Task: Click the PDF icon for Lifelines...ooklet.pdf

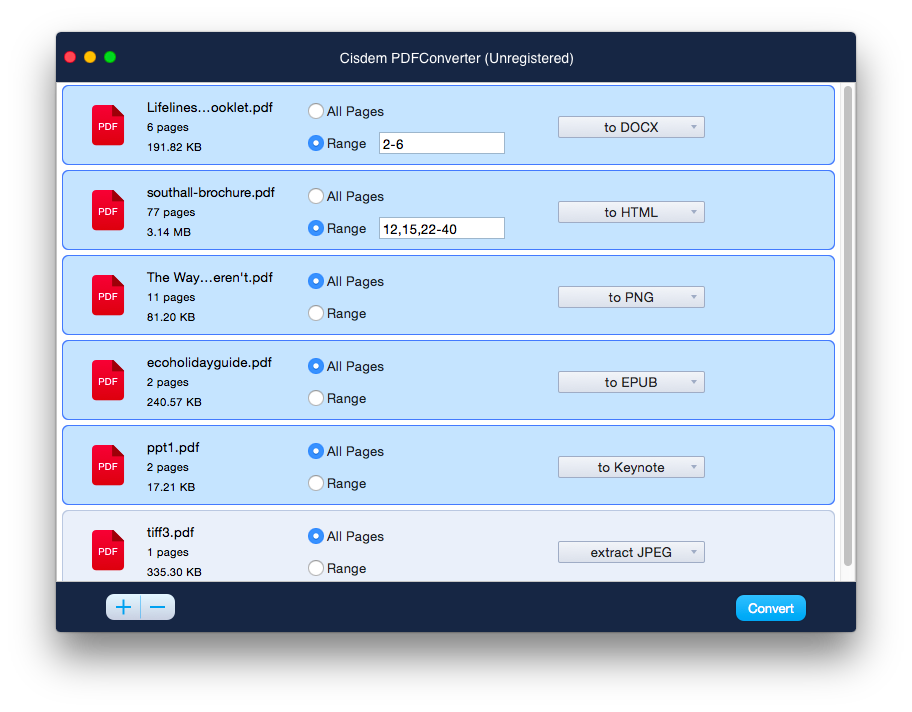Action: click(107, 125)
